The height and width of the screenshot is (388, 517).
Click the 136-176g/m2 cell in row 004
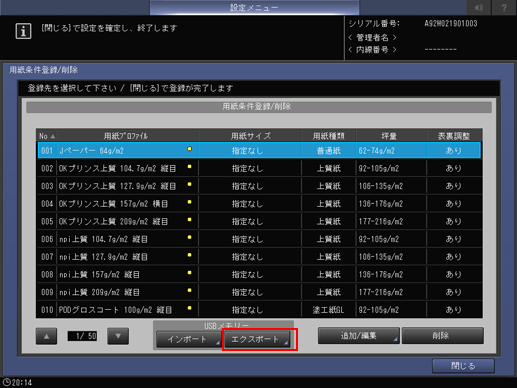point(391,204)
